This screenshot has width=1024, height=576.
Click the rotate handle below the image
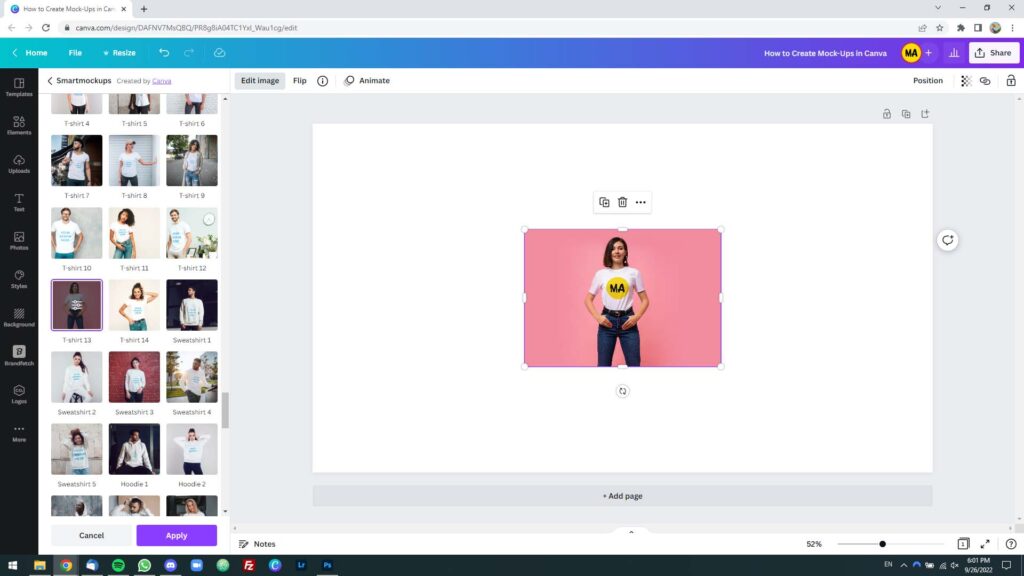coord(622,391)
